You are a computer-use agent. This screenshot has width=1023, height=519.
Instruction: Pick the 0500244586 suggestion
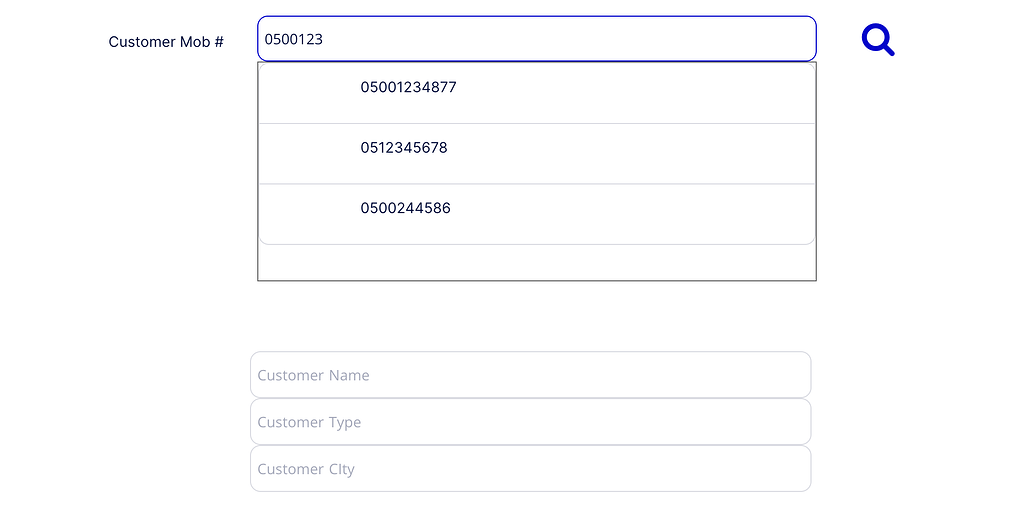click(x=405, y=209)
